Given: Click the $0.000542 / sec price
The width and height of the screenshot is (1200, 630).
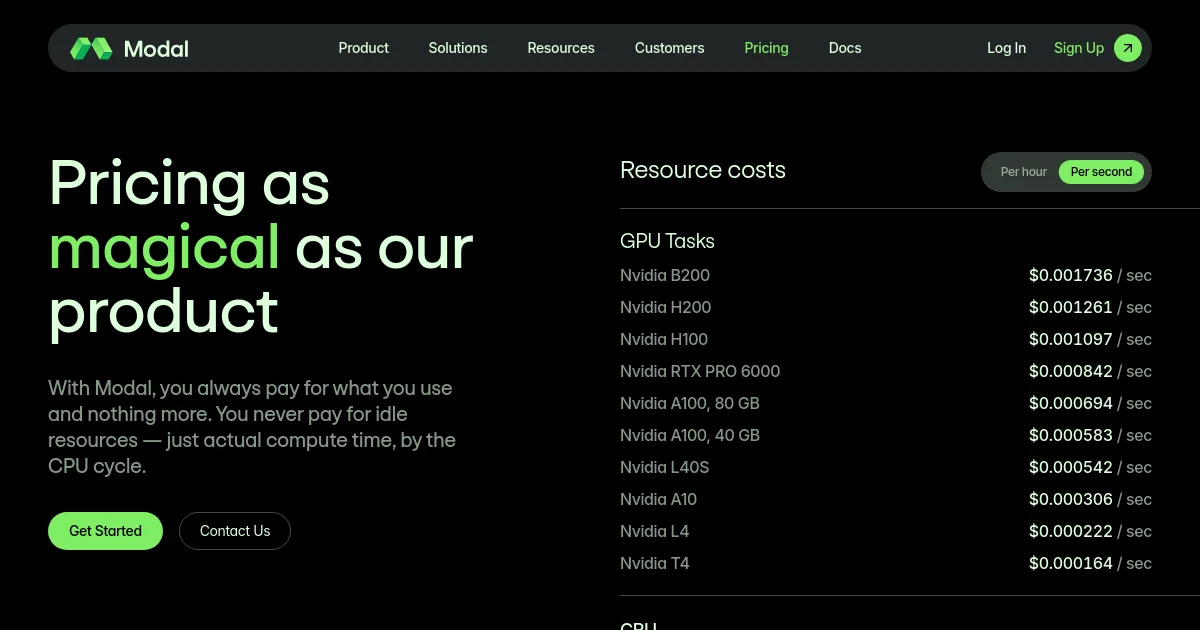Looking at the screenshot, I should 1090,467.
